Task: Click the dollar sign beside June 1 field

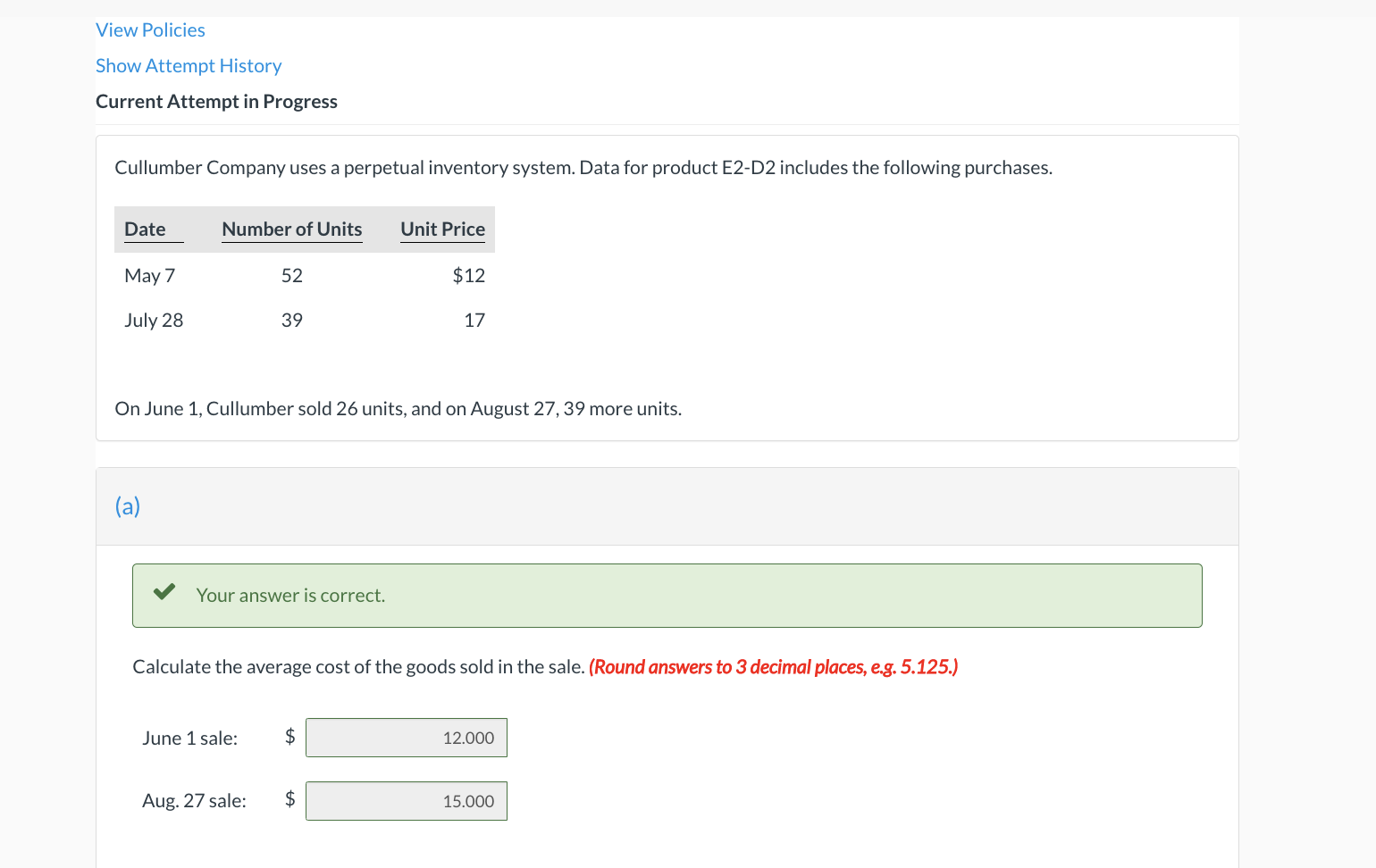Action: pyautogui.click(x=289, y=737)
